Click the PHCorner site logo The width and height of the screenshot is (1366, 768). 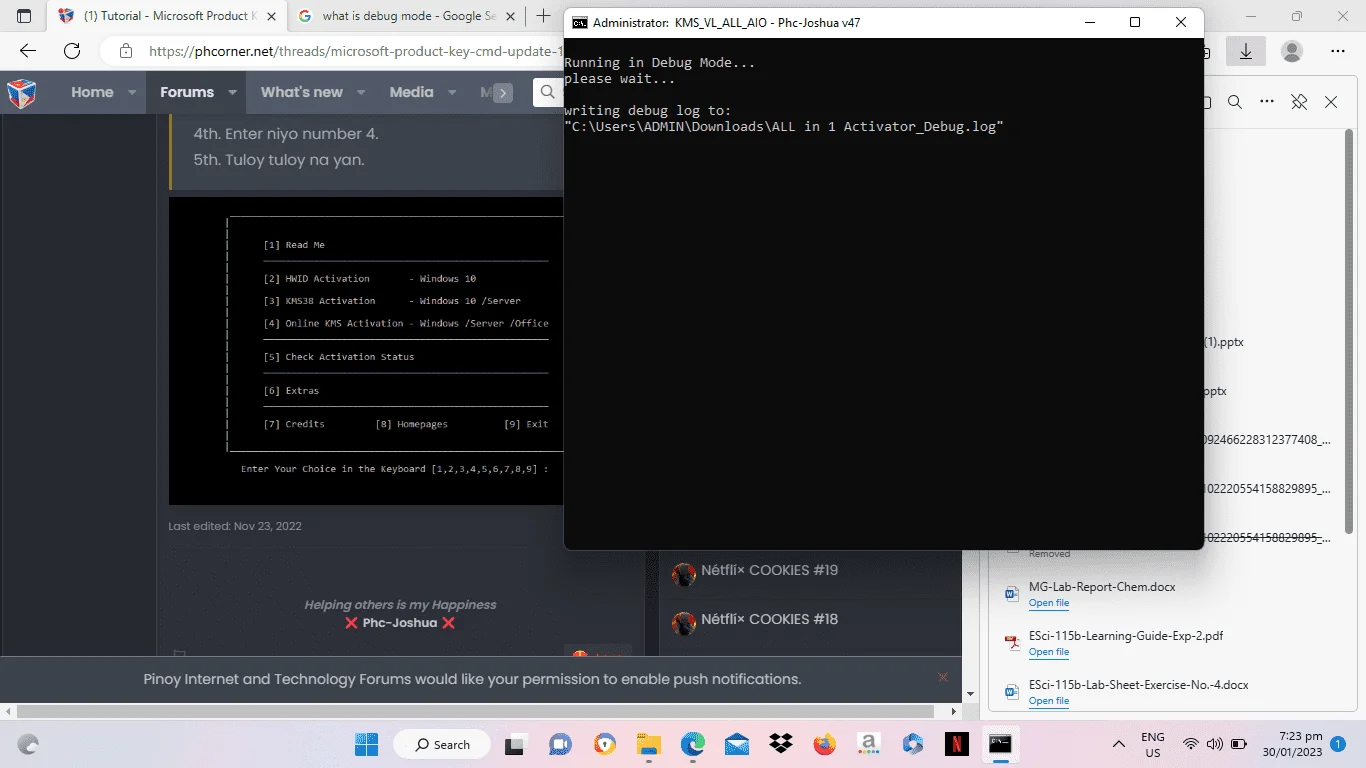(x=22, y=93)
